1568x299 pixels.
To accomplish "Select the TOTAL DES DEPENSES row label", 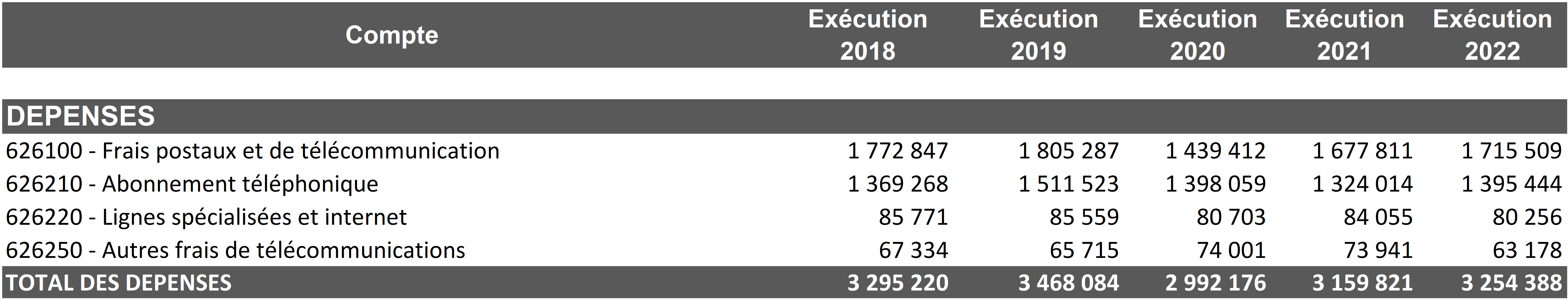I will tap(119, 283).
